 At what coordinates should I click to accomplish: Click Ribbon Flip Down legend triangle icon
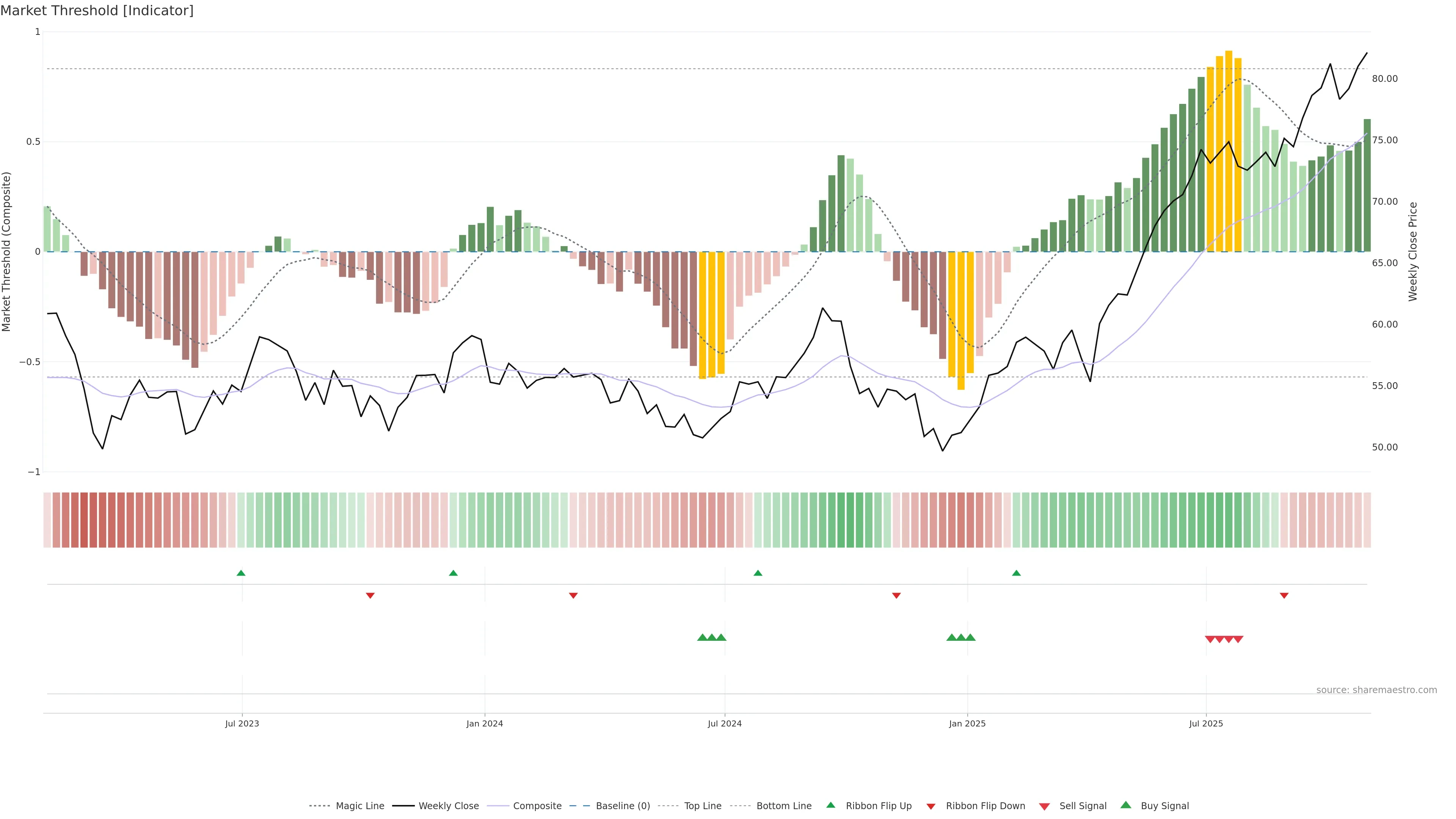[x=931, y=806]
